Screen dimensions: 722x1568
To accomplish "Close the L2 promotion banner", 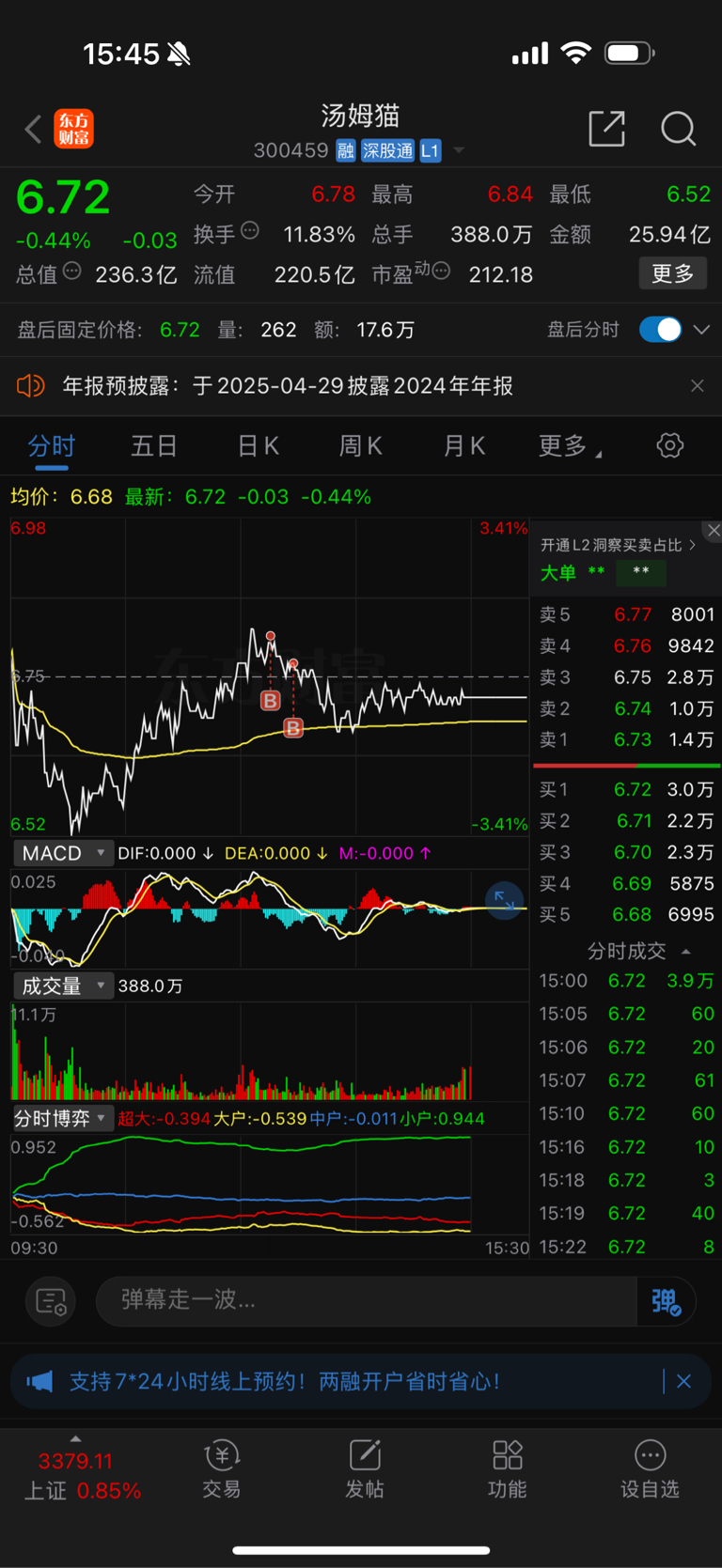I will coord(714,531).
